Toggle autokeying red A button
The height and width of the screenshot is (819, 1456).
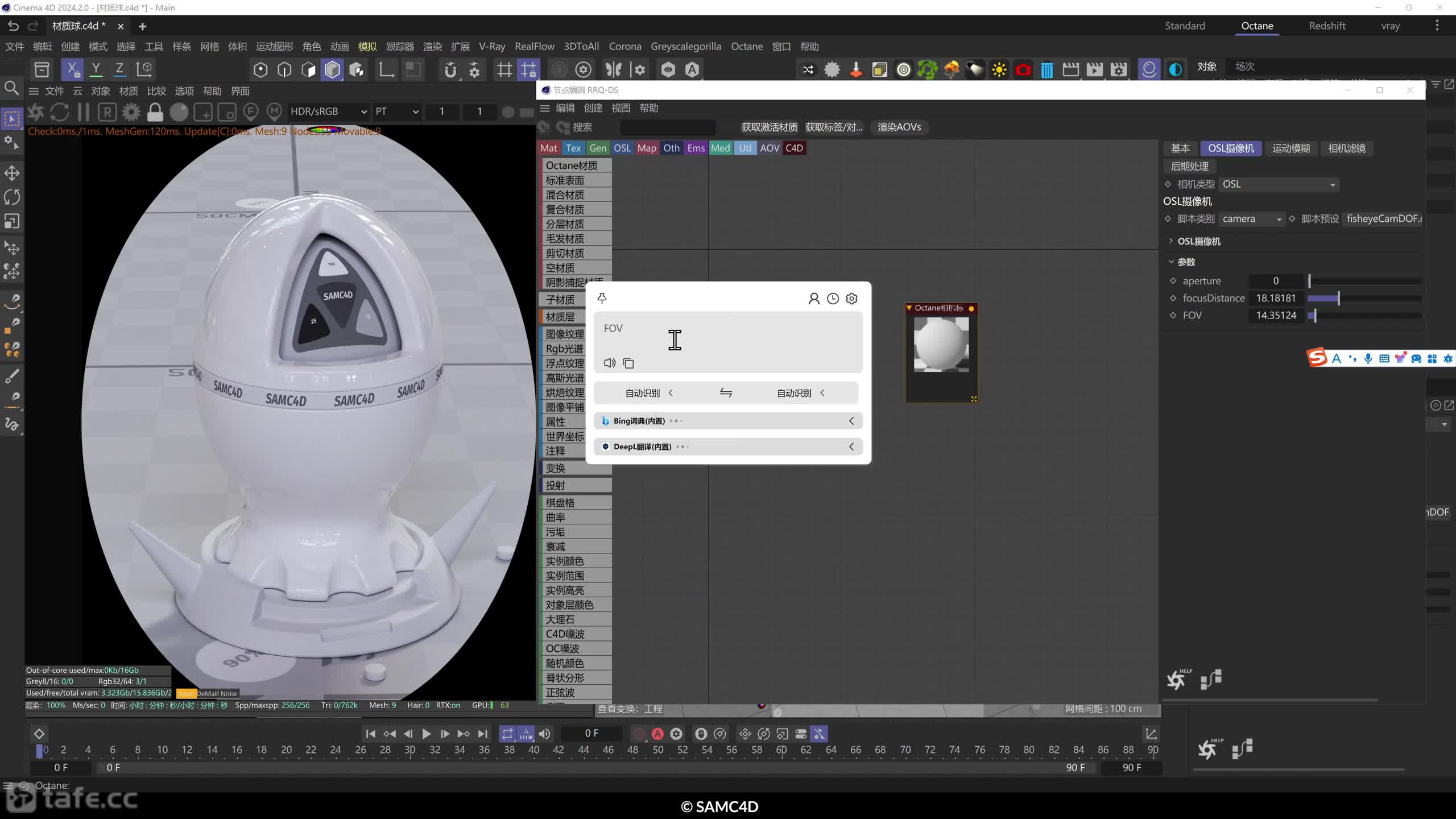point(657,734)
